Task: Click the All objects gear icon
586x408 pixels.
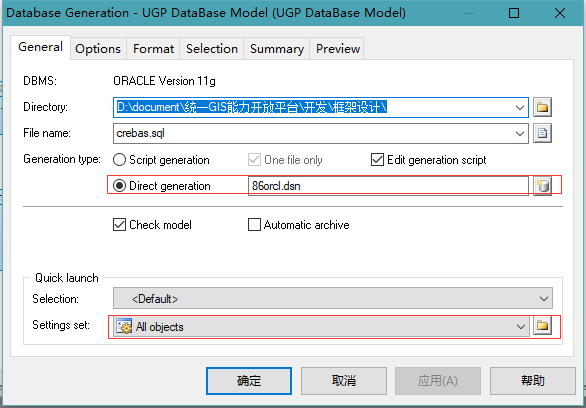Action: (124, 327)
